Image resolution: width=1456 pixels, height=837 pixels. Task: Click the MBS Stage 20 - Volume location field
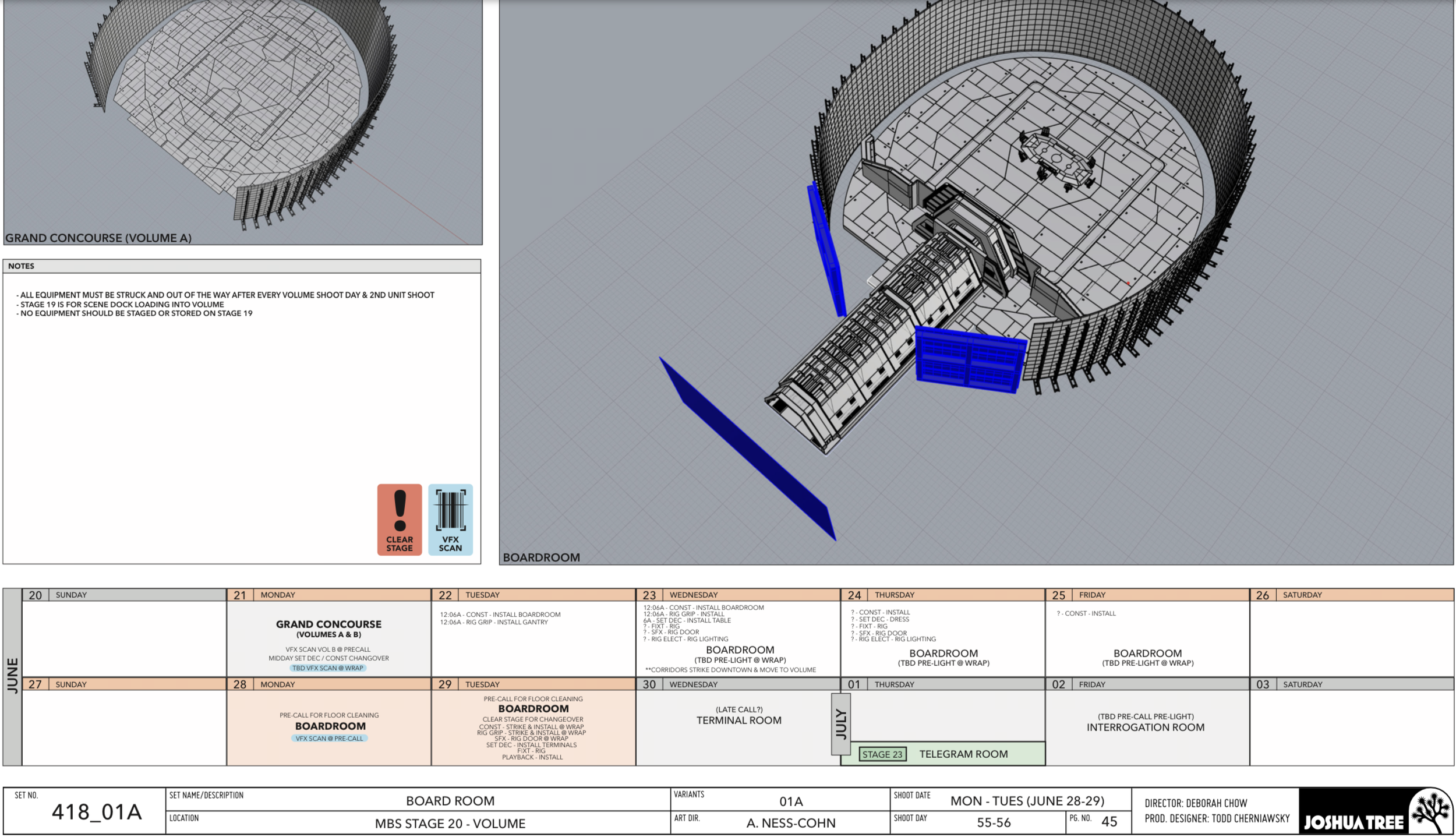[450, 824]
